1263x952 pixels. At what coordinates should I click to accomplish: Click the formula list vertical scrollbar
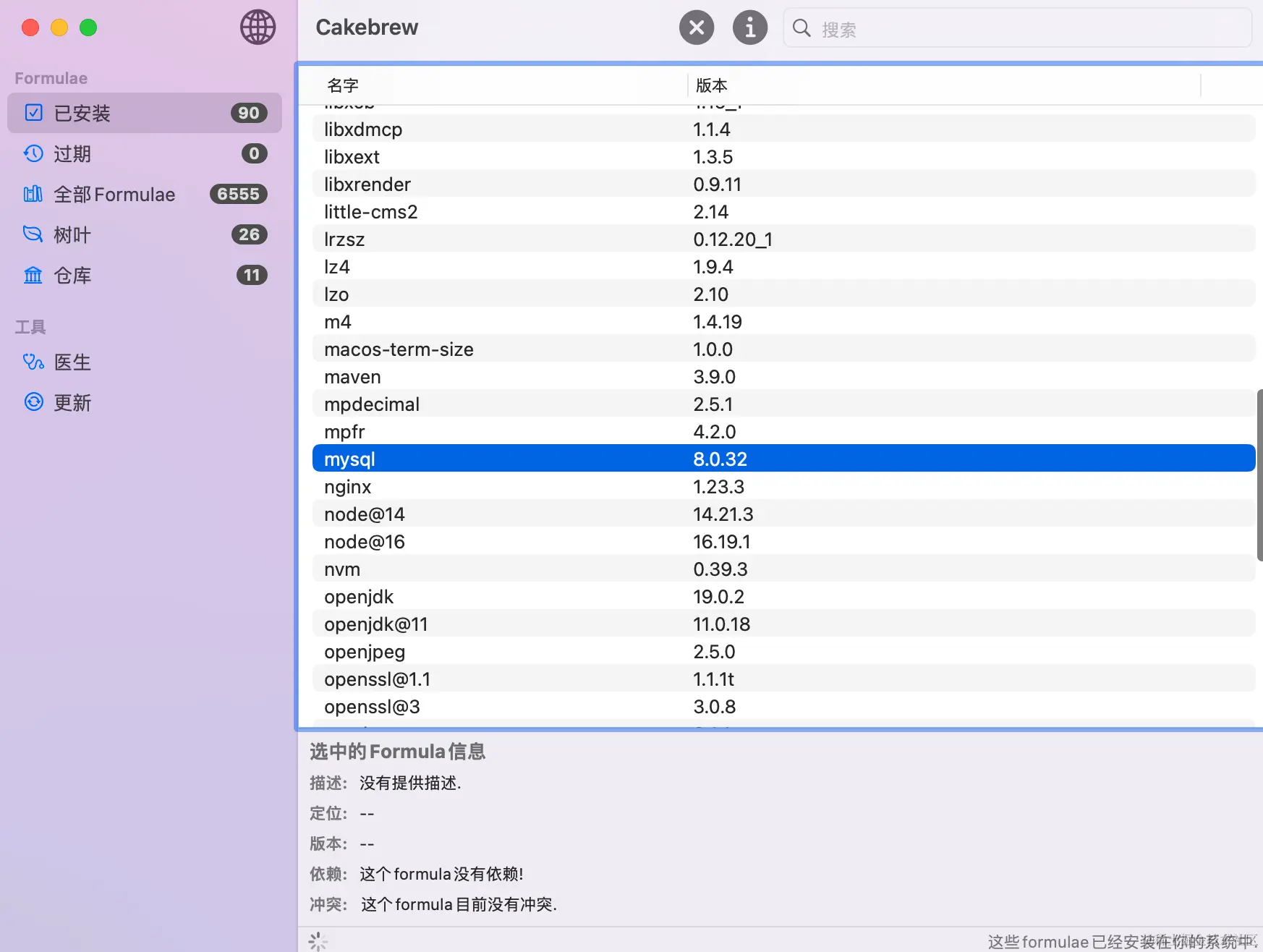[1259, 475]
